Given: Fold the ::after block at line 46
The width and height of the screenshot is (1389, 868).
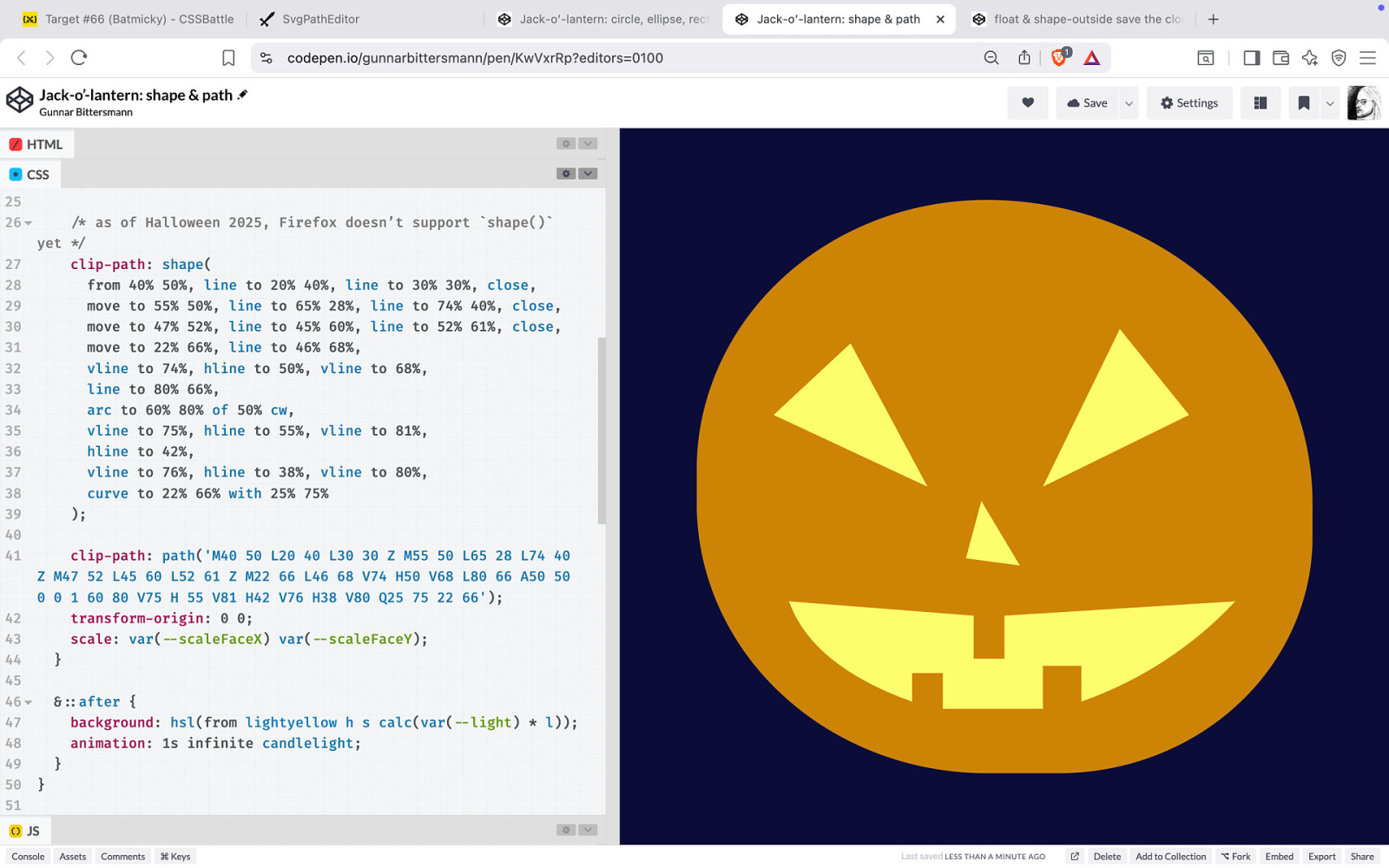Looking at the screenshot, I should pyautogui.click(x=29, y=702).
